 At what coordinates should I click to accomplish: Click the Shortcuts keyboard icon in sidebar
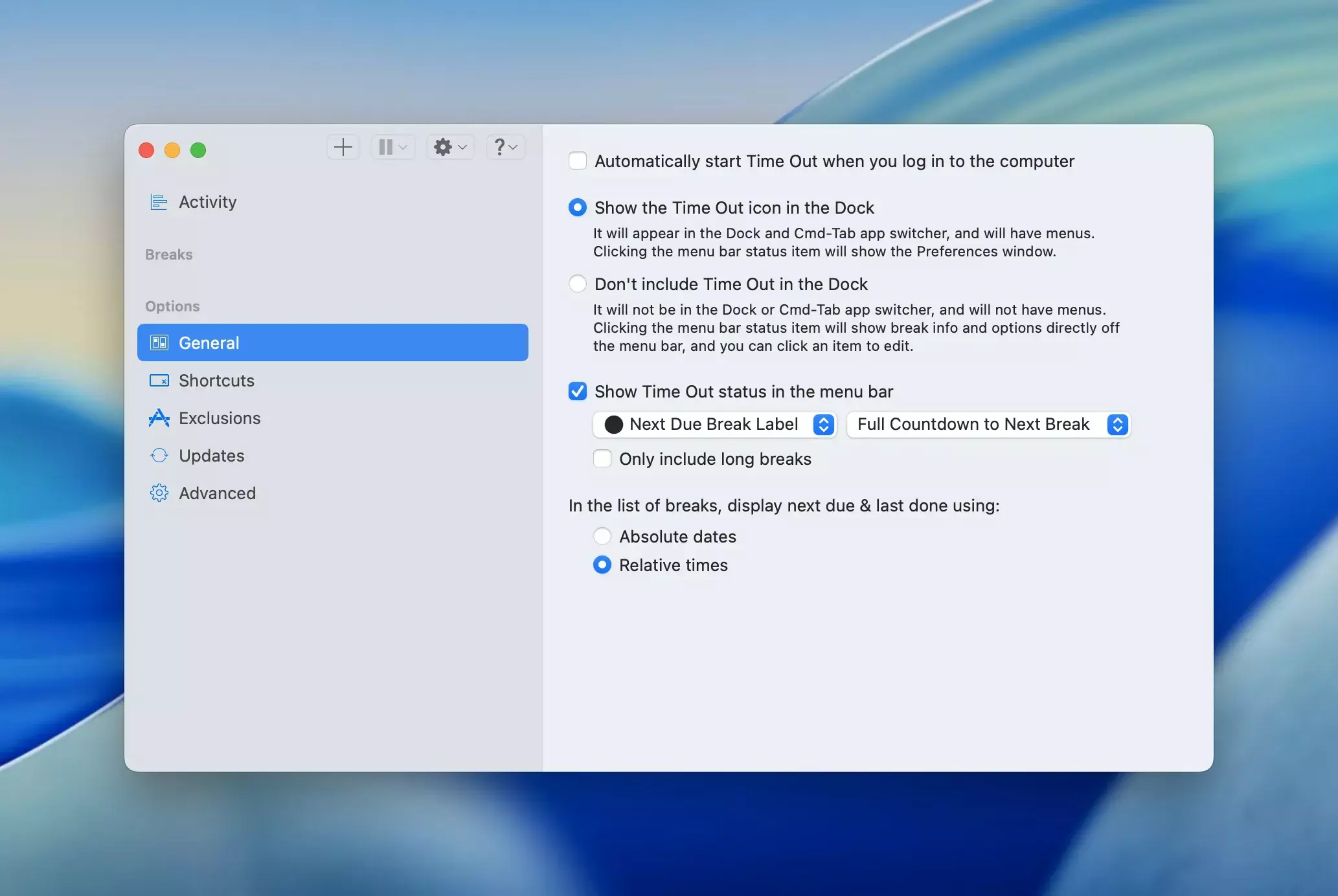(159, 381)
